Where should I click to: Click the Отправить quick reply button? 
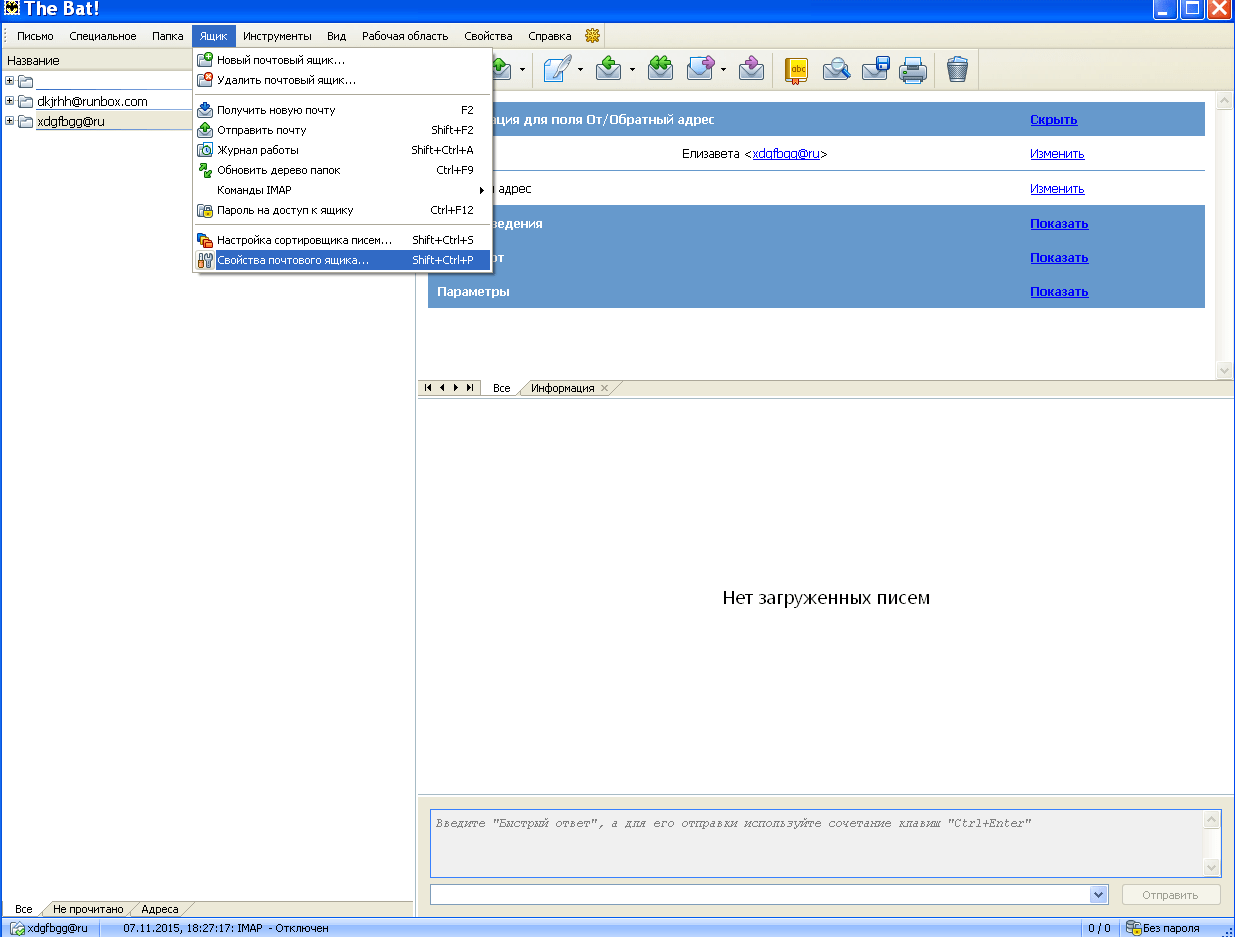coord(1172,895)
